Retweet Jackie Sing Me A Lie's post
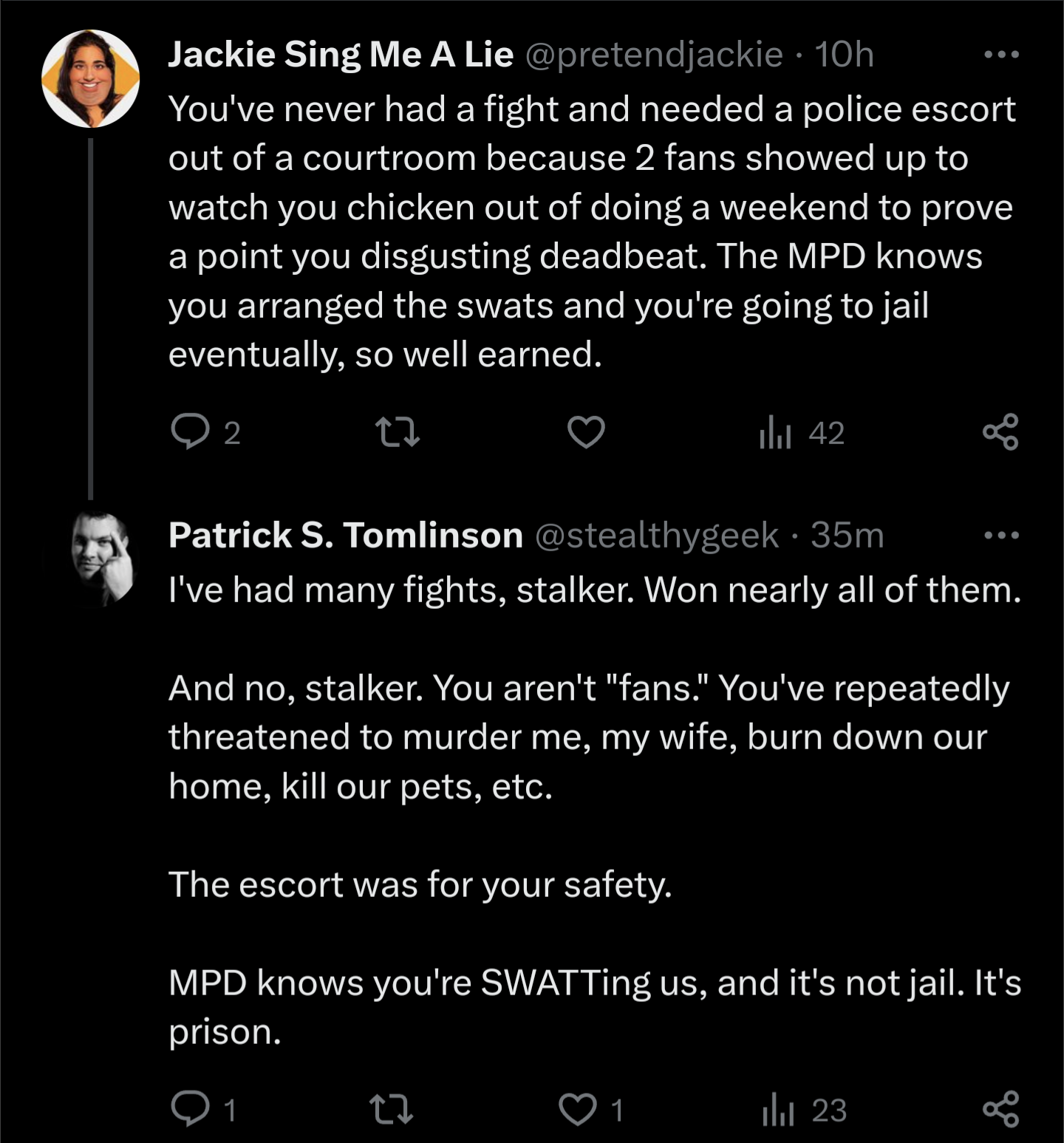 coord(398,432)
